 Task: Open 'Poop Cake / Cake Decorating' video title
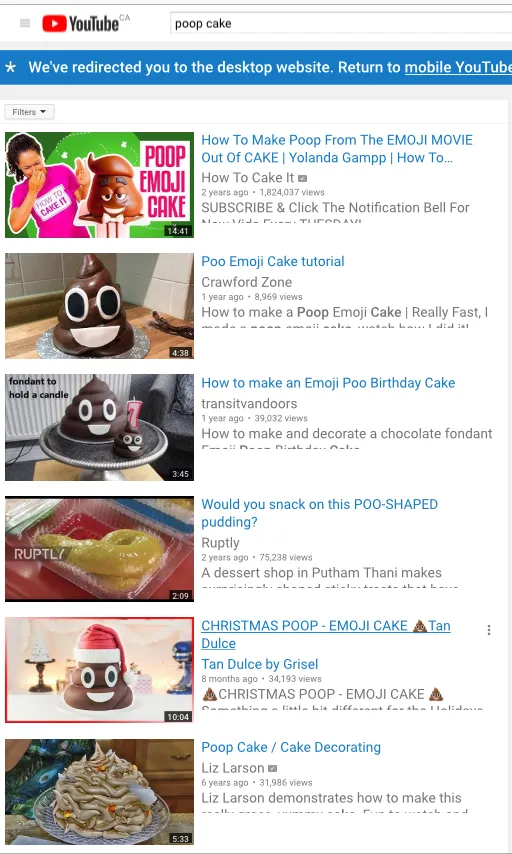(291, 747)
